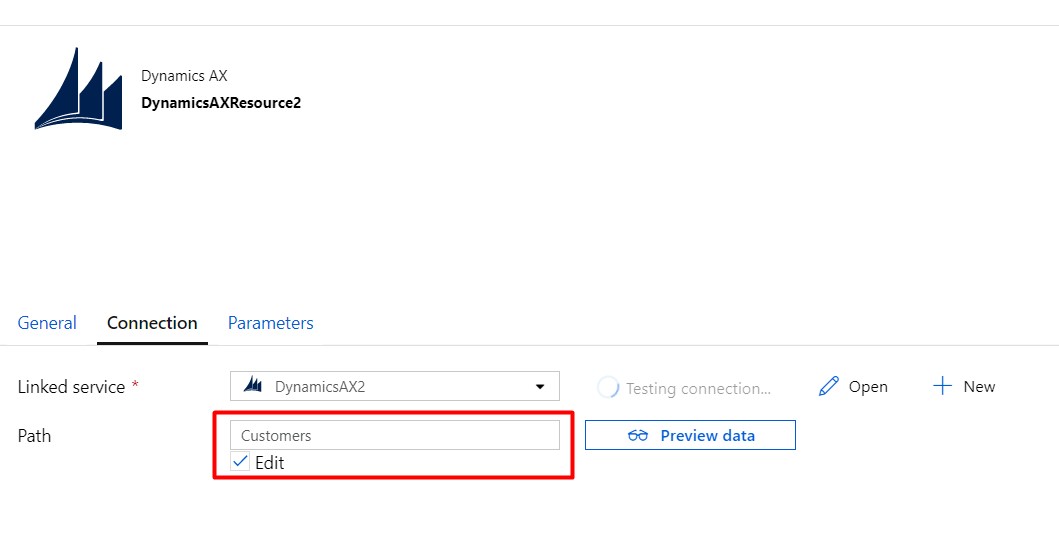This screenshot has width=1059, height=547.
Task: Click the Preview data button
Action: pyautogui.click(x=690, y=435)
